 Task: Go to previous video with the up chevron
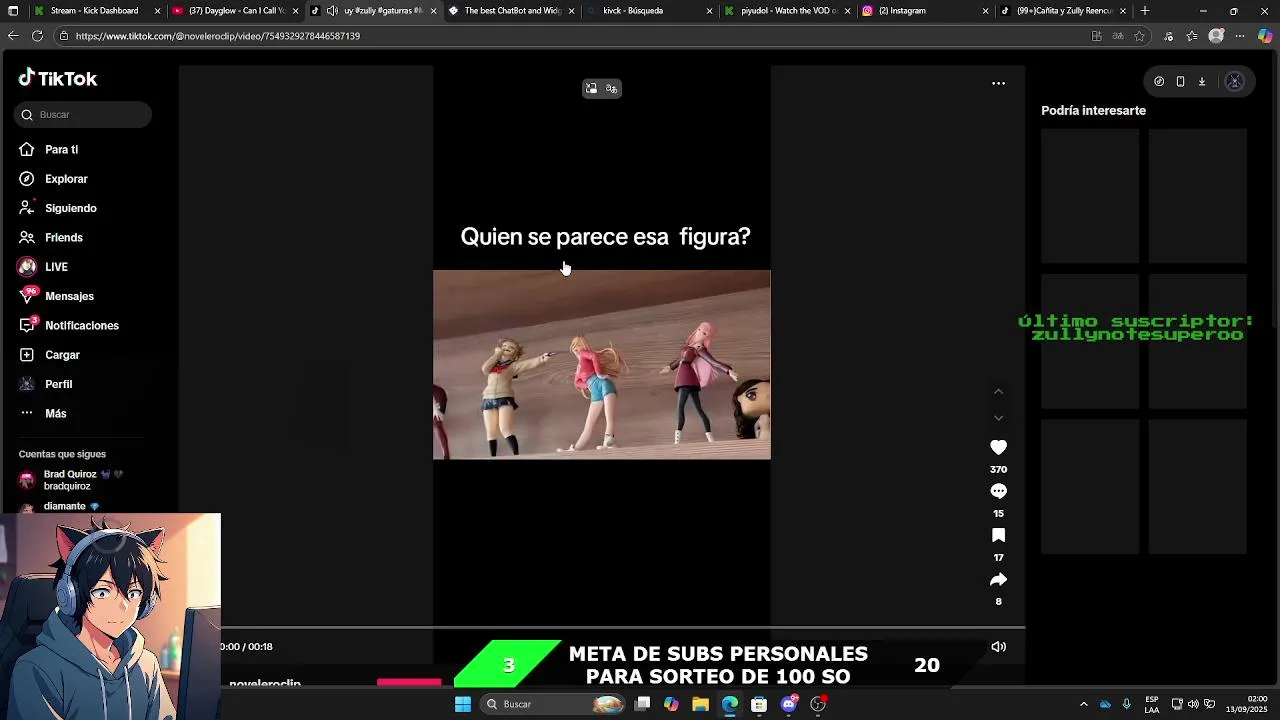coord(998,391)
